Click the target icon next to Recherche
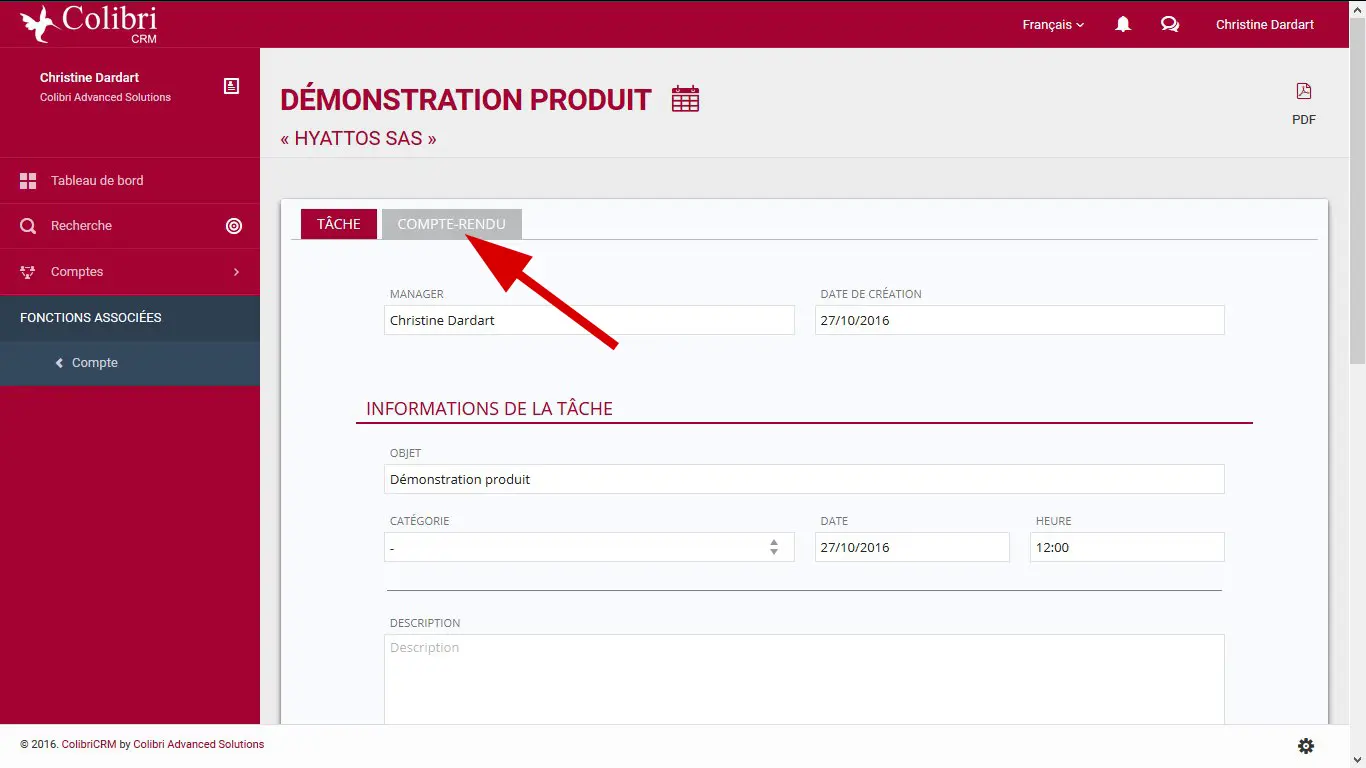This screenshot has height=768, width=1366. pos(234,226)
